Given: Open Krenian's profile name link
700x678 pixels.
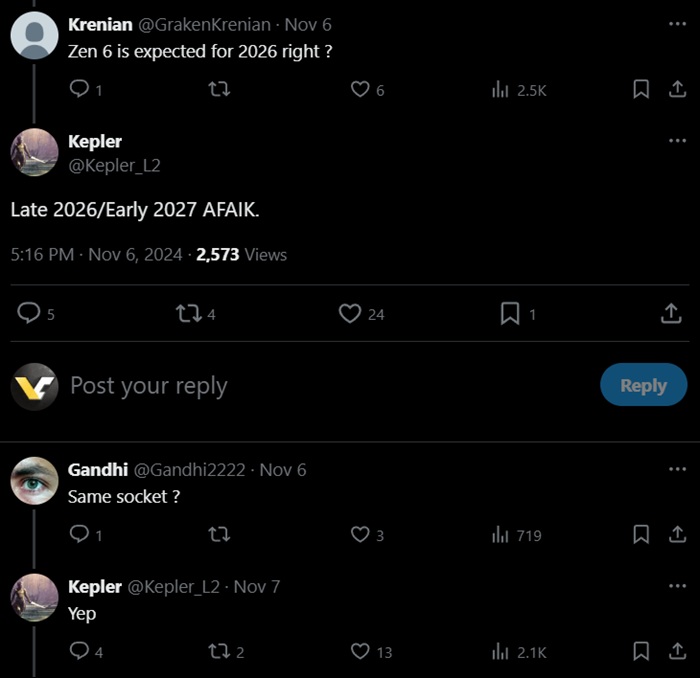Looking at the screenshot, I should click(x=100, y=24).
